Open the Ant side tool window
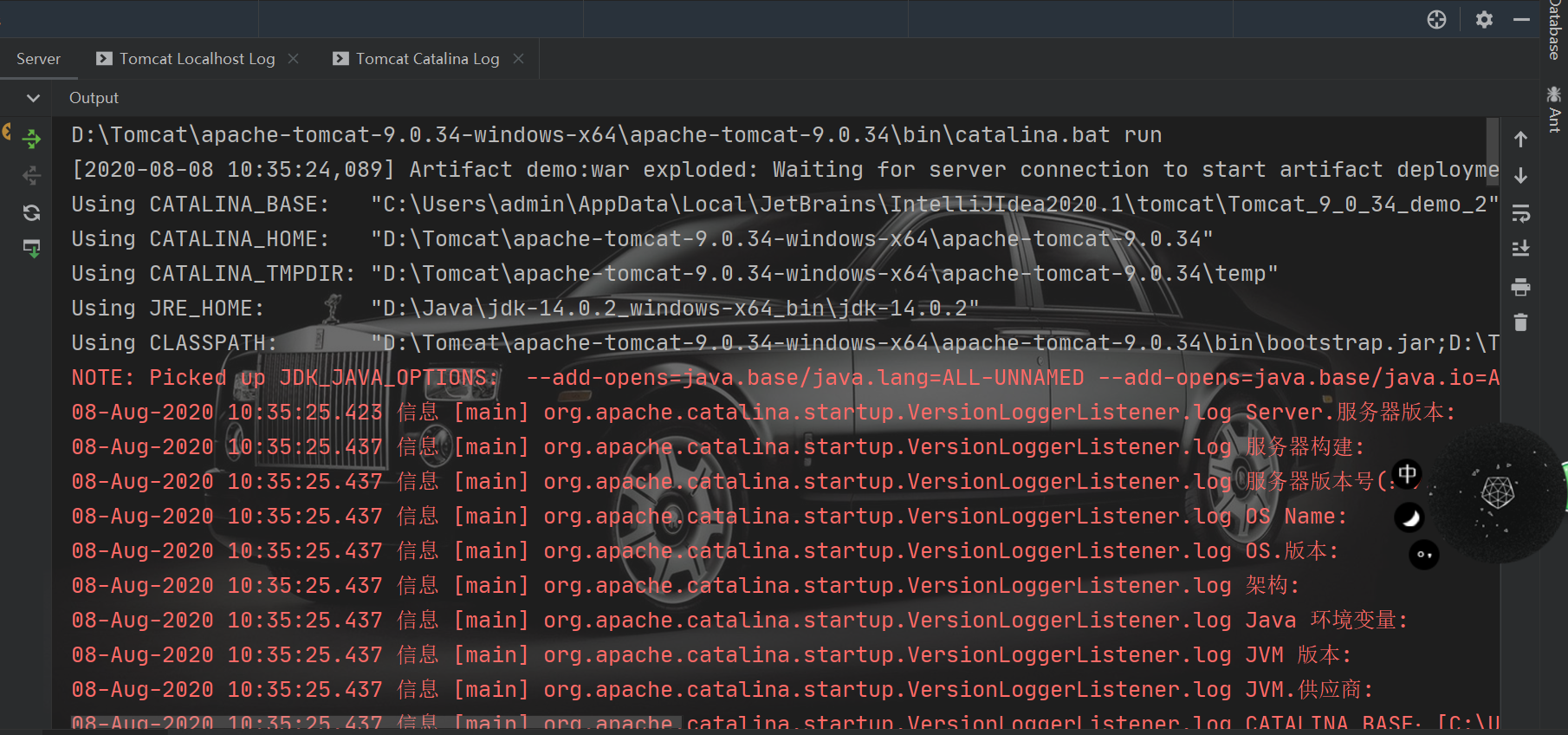This screenshot has height=735, width=1568. point(1554,109)
